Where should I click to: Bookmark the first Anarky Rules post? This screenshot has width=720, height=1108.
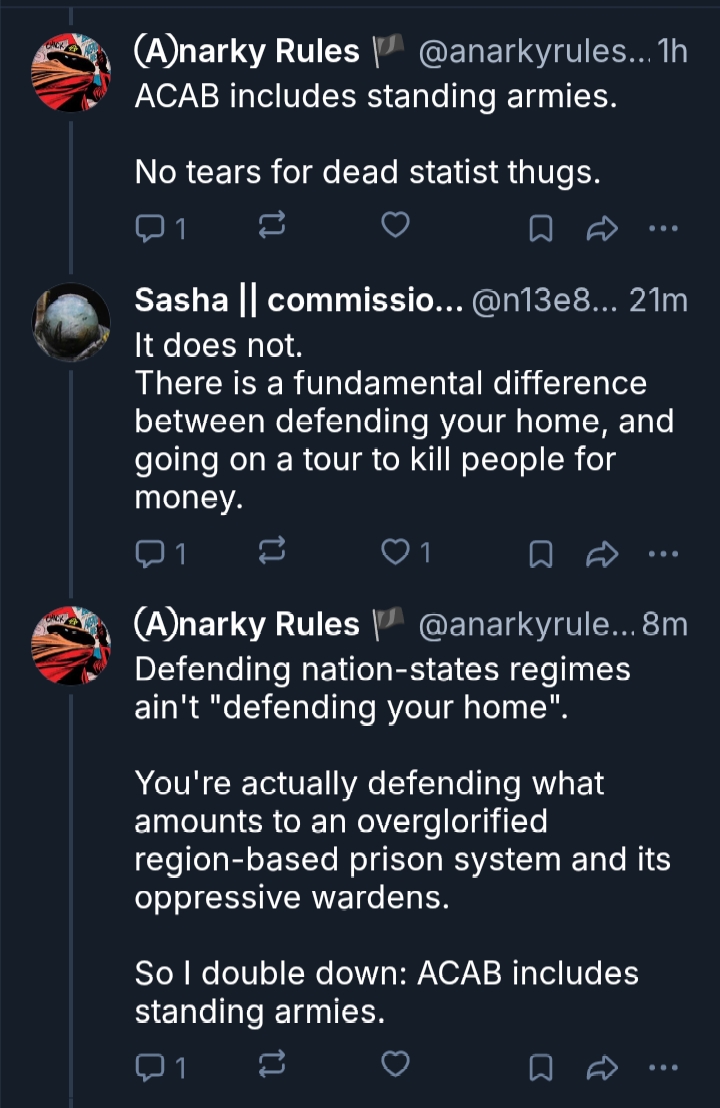point(540,229)
